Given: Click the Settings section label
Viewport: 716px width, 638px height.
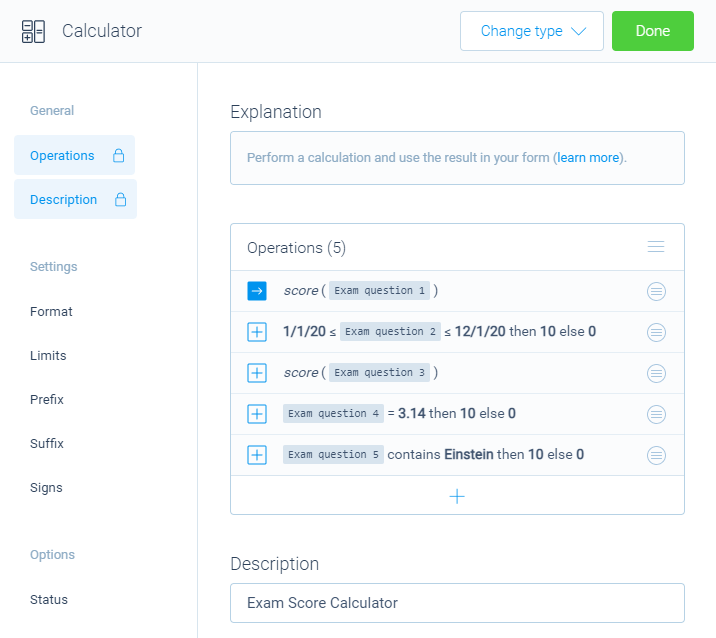Looking at the screenshot, I should pos(53,267).
